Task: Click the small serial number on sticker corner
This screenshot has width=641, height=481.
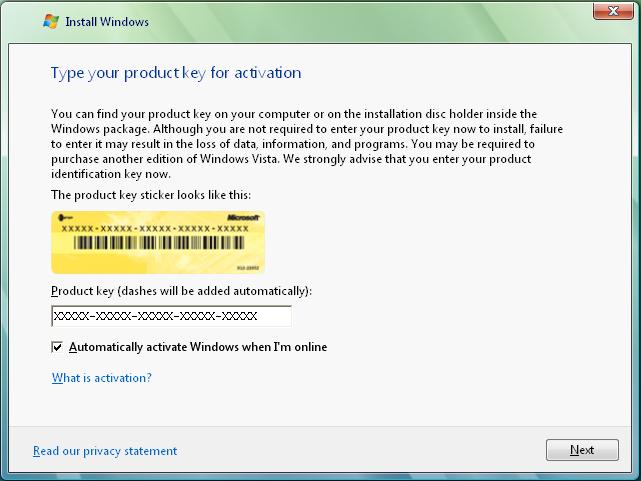Action: coord(248,268)
